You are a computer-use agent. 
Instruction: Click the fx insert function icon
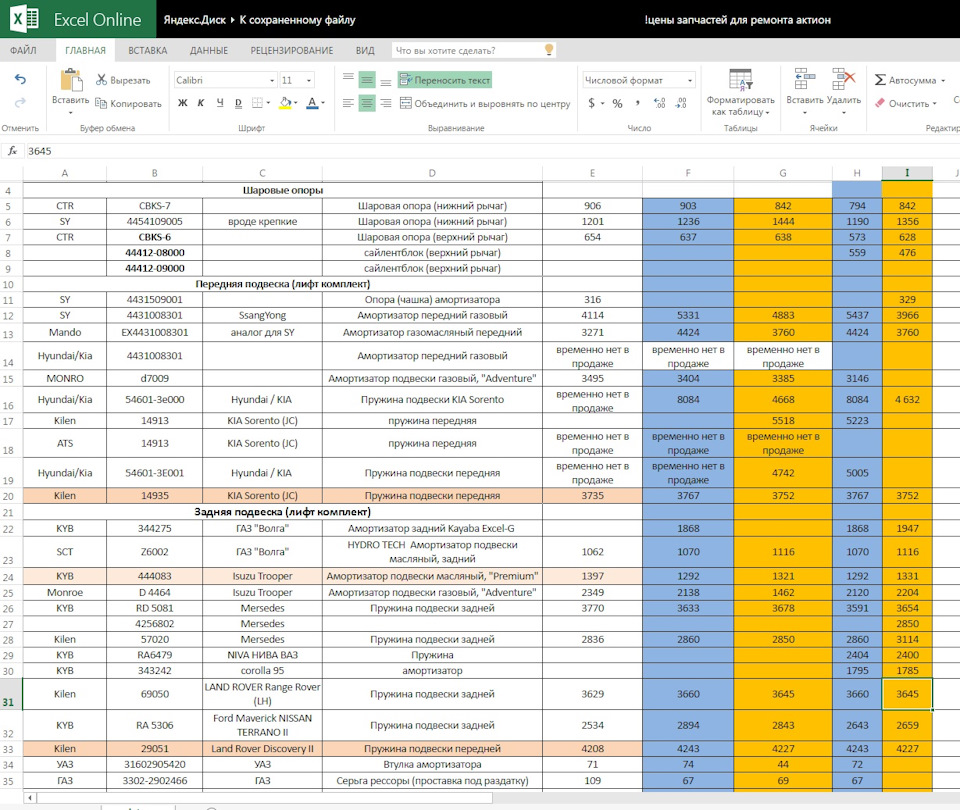point(12,151)
